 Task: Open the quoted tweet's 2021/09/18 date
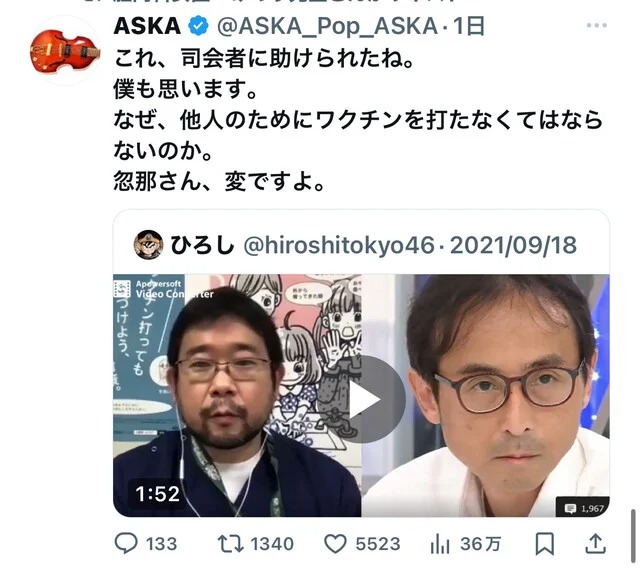coord(513,245)
